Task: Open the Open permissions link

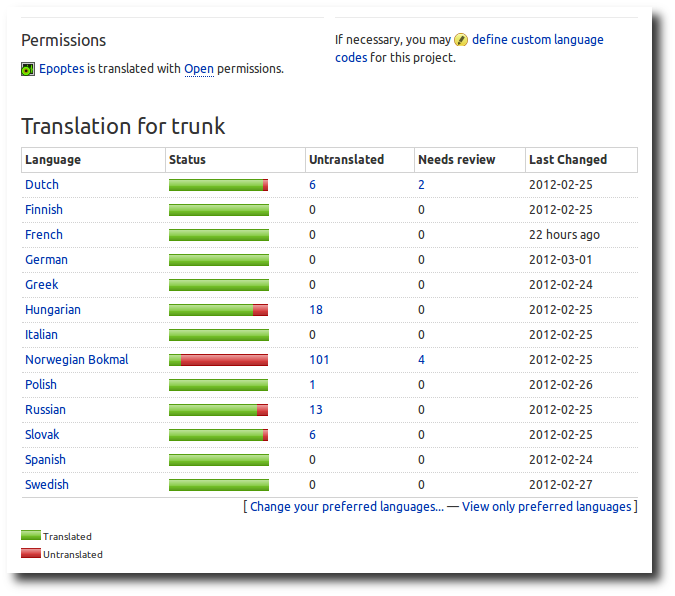Action: 199,69
